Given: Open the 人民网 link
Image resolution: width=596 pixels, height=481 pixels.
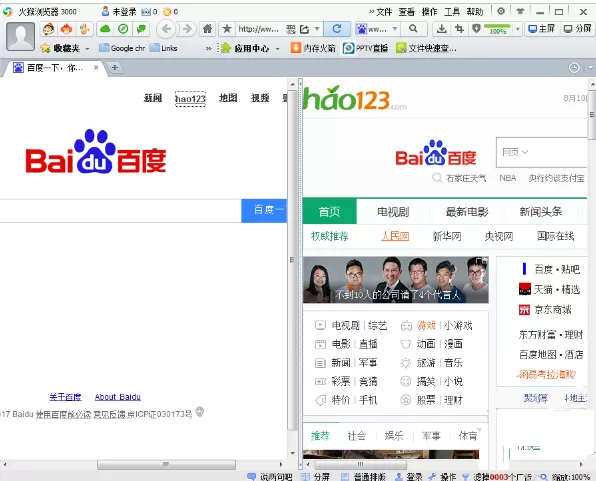Looking at the screenshot, I should pos(395,236).
